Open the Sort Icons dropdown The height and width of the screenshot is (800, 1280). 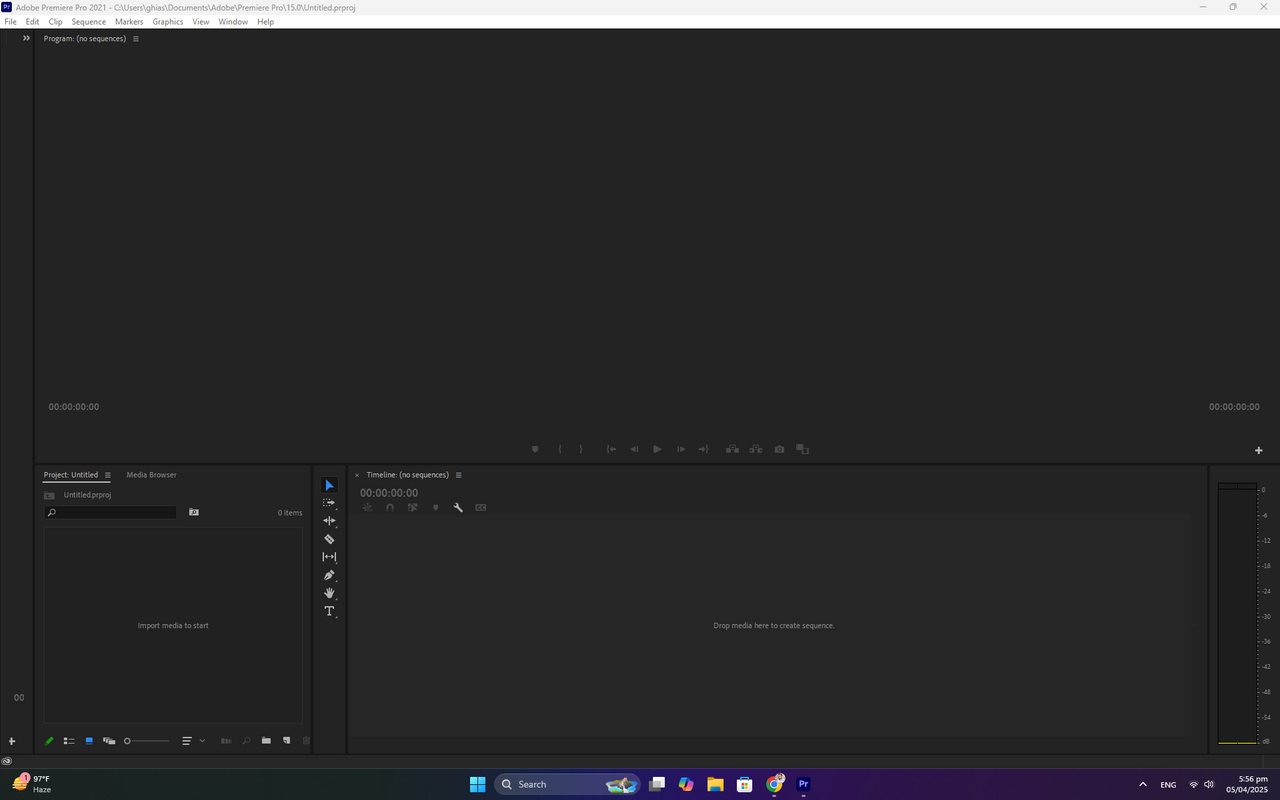(x=192, y=741)
